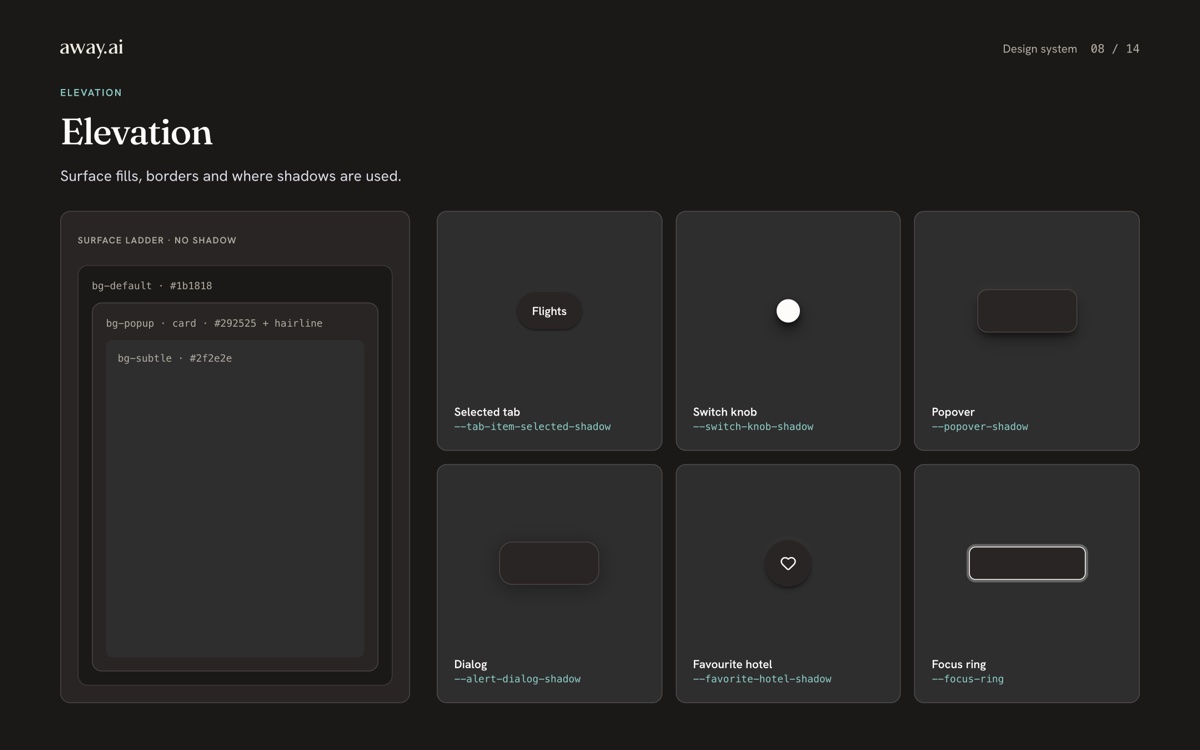
Task: Click the "Focus ring" card title
Action: [959, 664]
